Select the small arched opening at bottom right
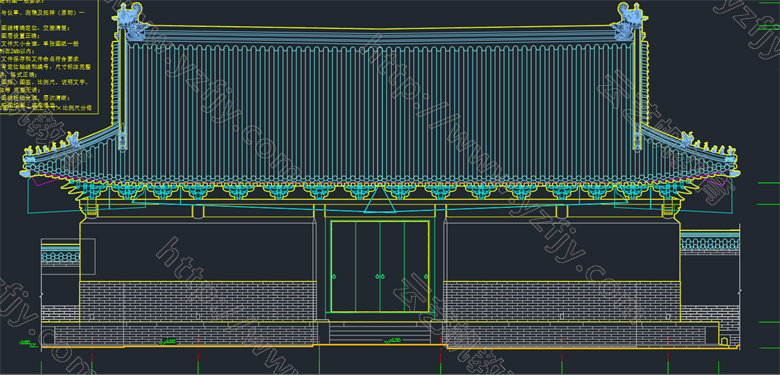The height and width of the screenshot is (375, 780). (x=724, y=341)
